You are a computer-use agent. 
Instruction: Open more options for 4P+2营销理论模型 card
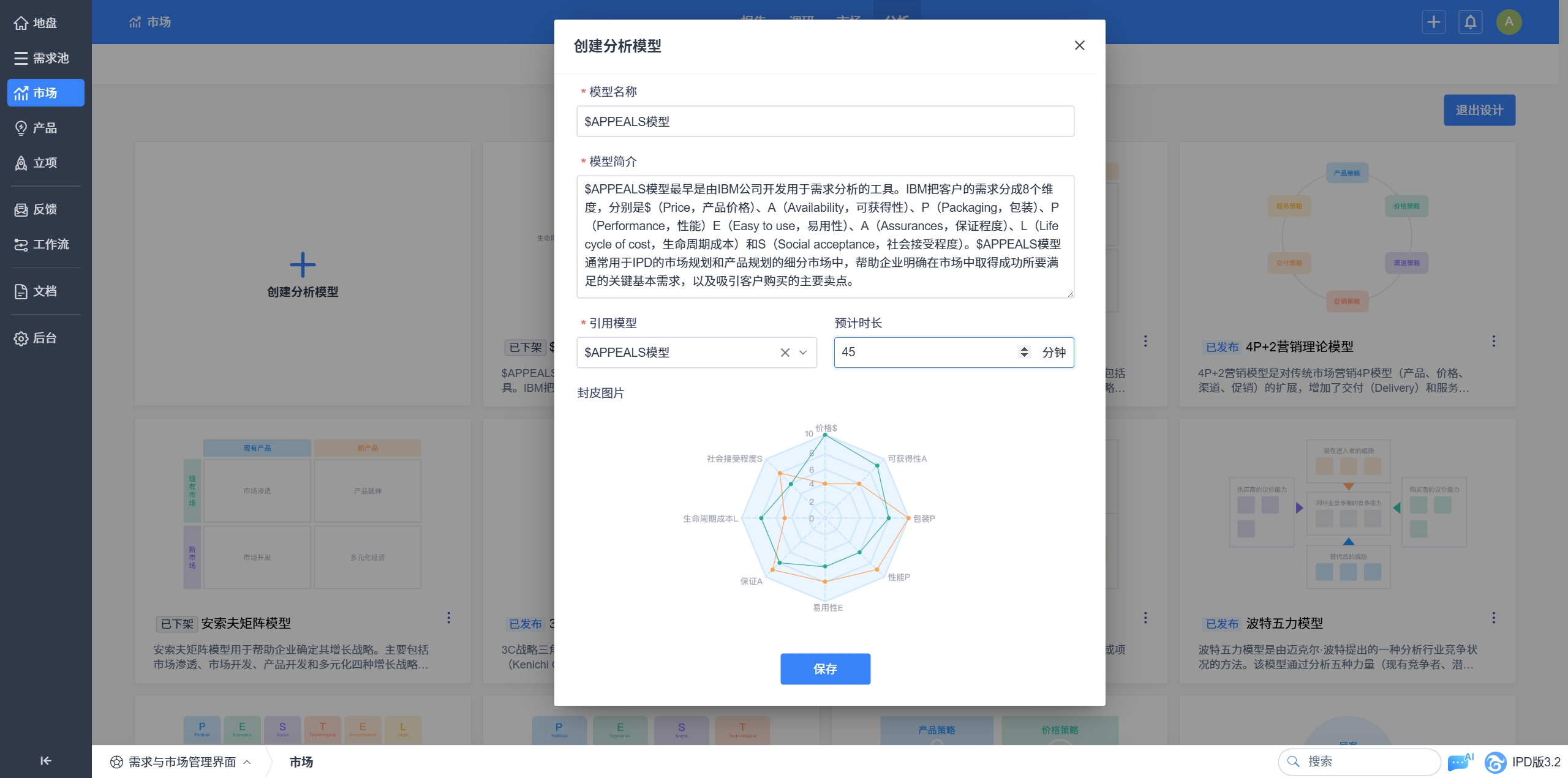coord(1493,341)
